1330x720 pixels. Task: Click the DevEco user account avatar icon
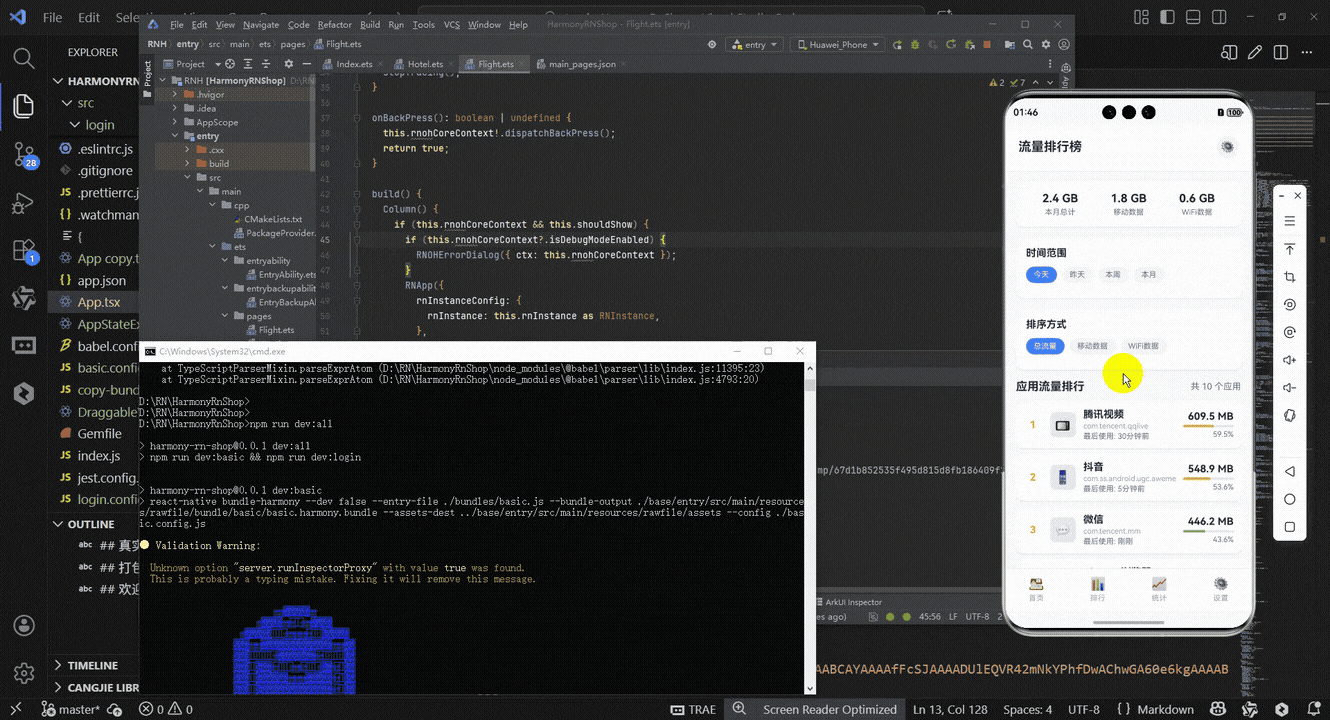pos(1064,45)
